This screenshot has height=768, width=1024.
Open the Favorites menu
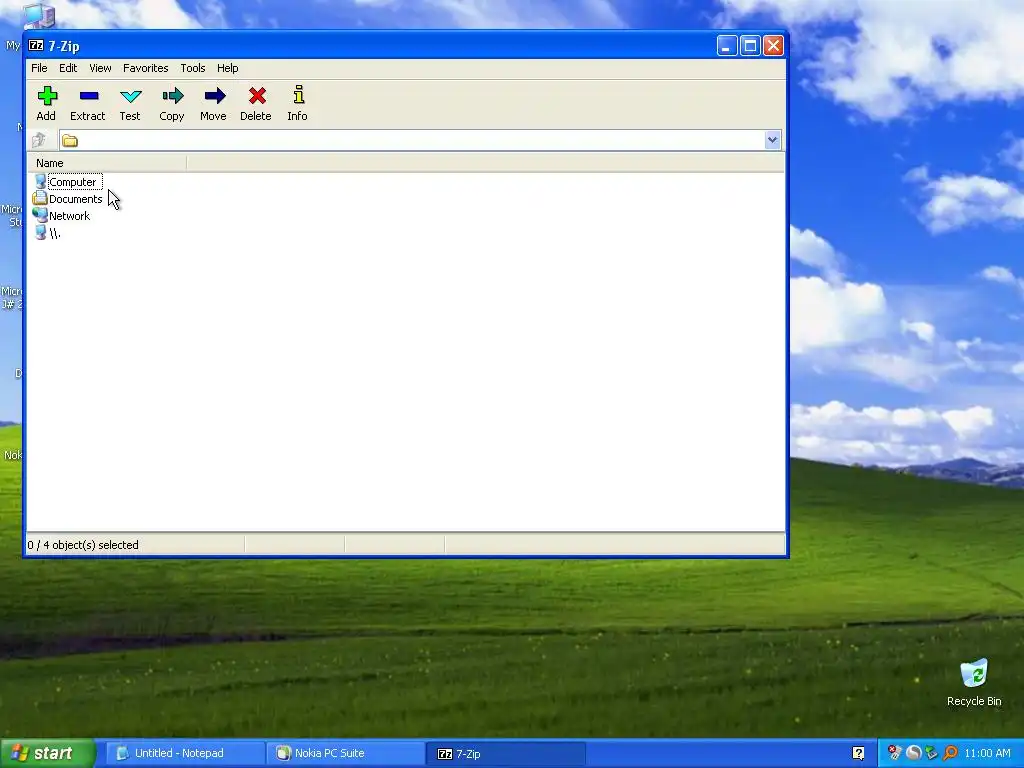(146, 68)
